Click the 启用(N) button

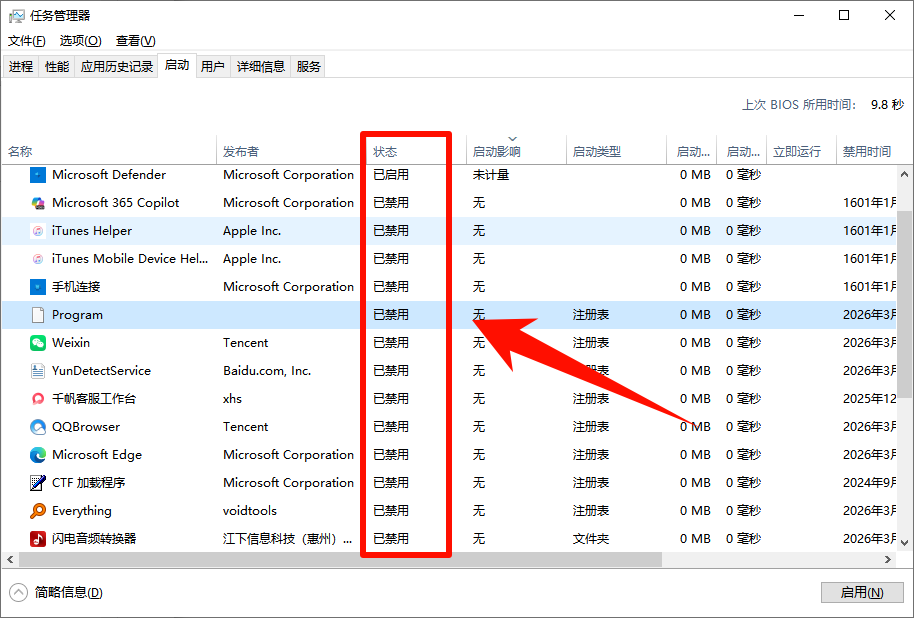point(862,592)
